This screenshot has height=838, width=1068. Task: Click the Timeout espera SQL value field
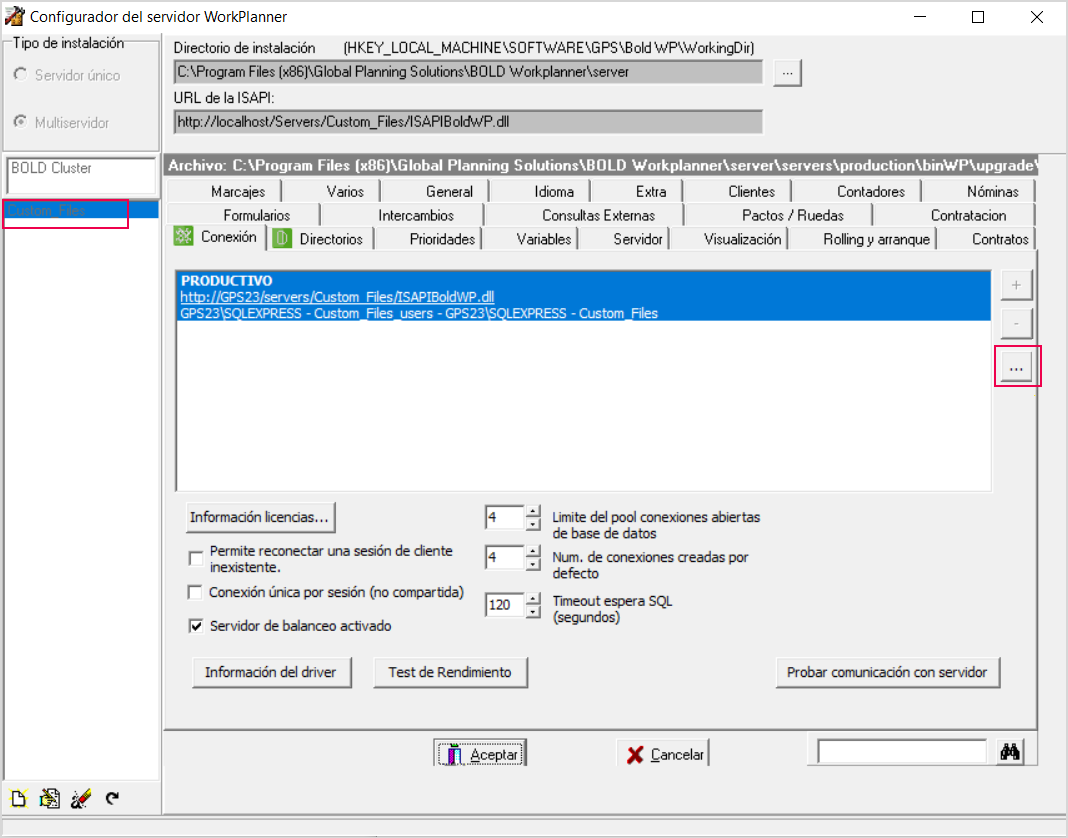tap(505, 605)
